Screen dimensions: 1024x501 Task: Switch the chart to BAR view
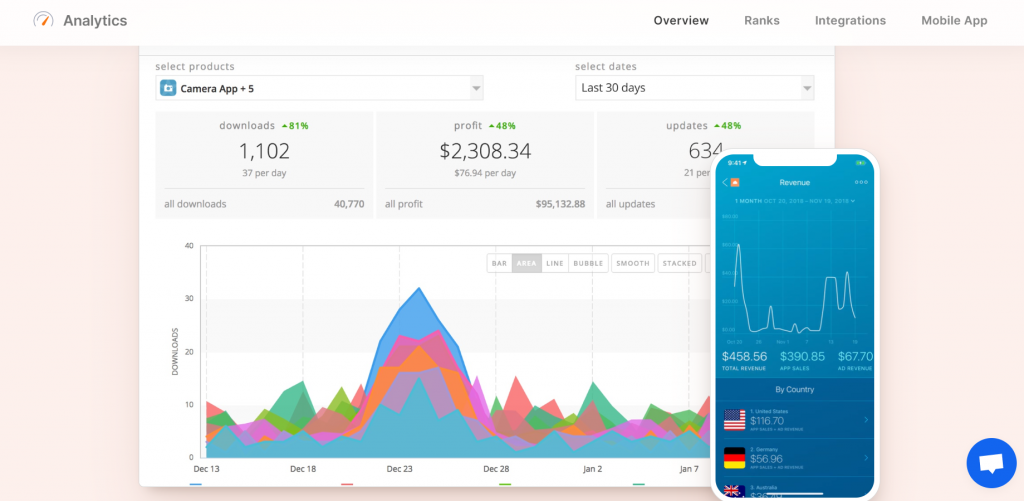coord(499,263)
